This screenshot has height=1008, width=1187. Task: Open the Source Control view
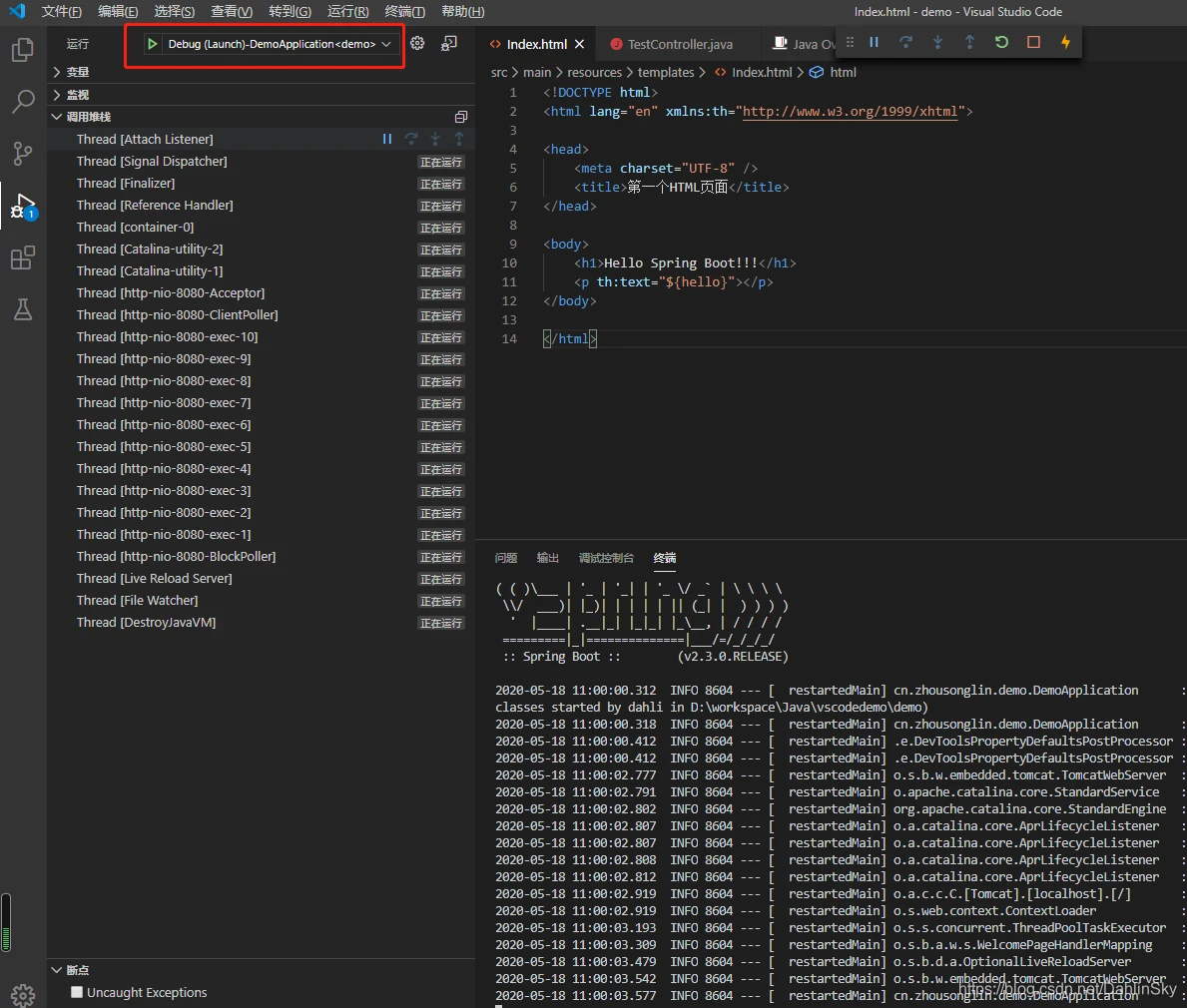[x=23, y=154]
